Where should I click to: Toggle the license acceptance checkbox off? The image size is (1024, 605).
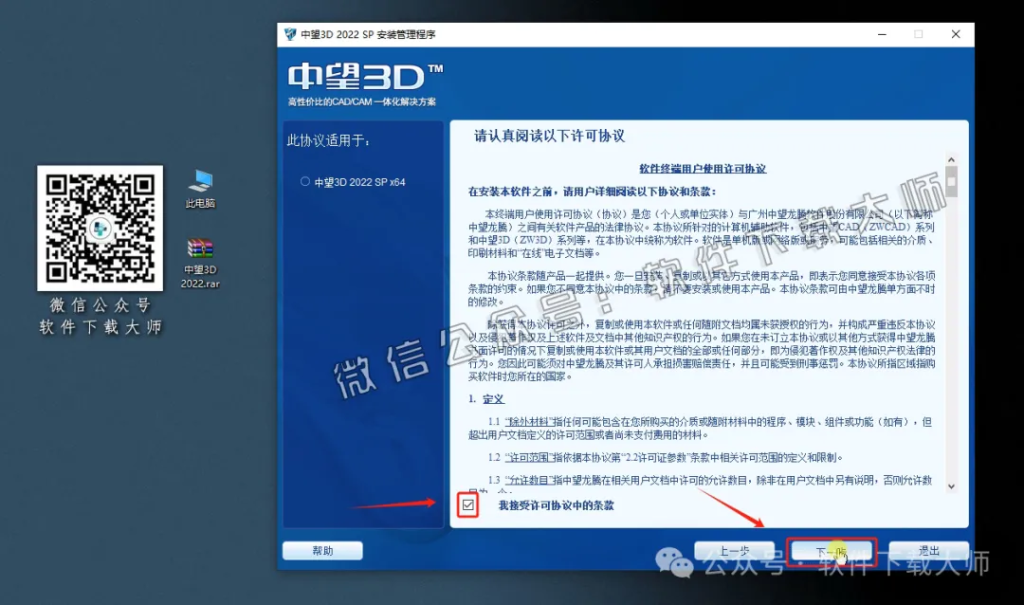pos(467,506)
